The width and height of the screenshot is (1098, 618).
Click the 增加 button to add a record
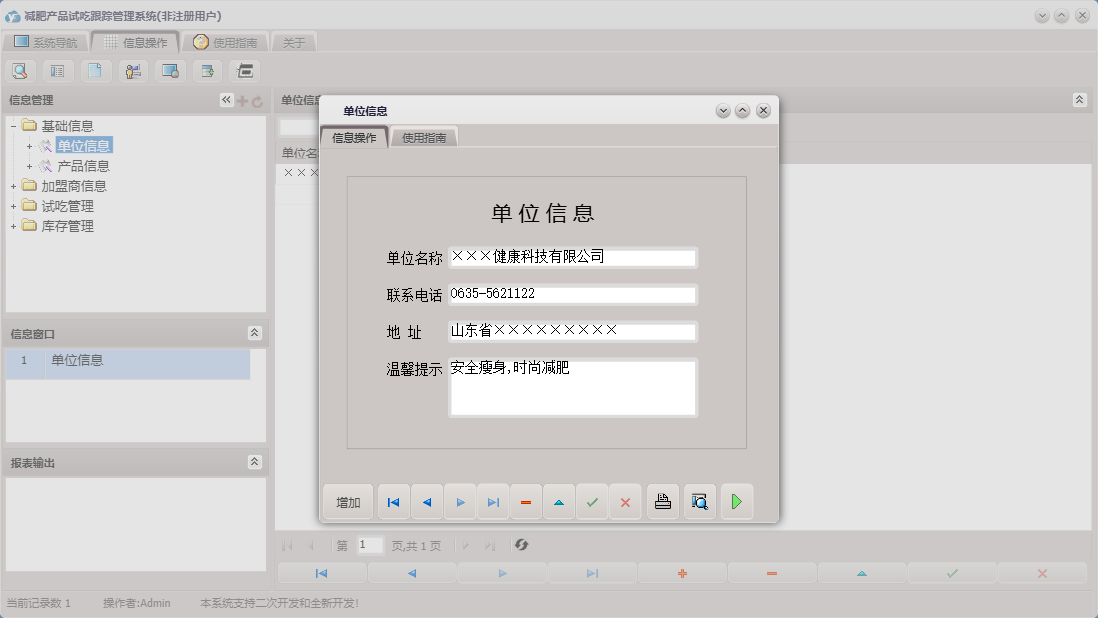pyautogui.click(x=347, y=501)
